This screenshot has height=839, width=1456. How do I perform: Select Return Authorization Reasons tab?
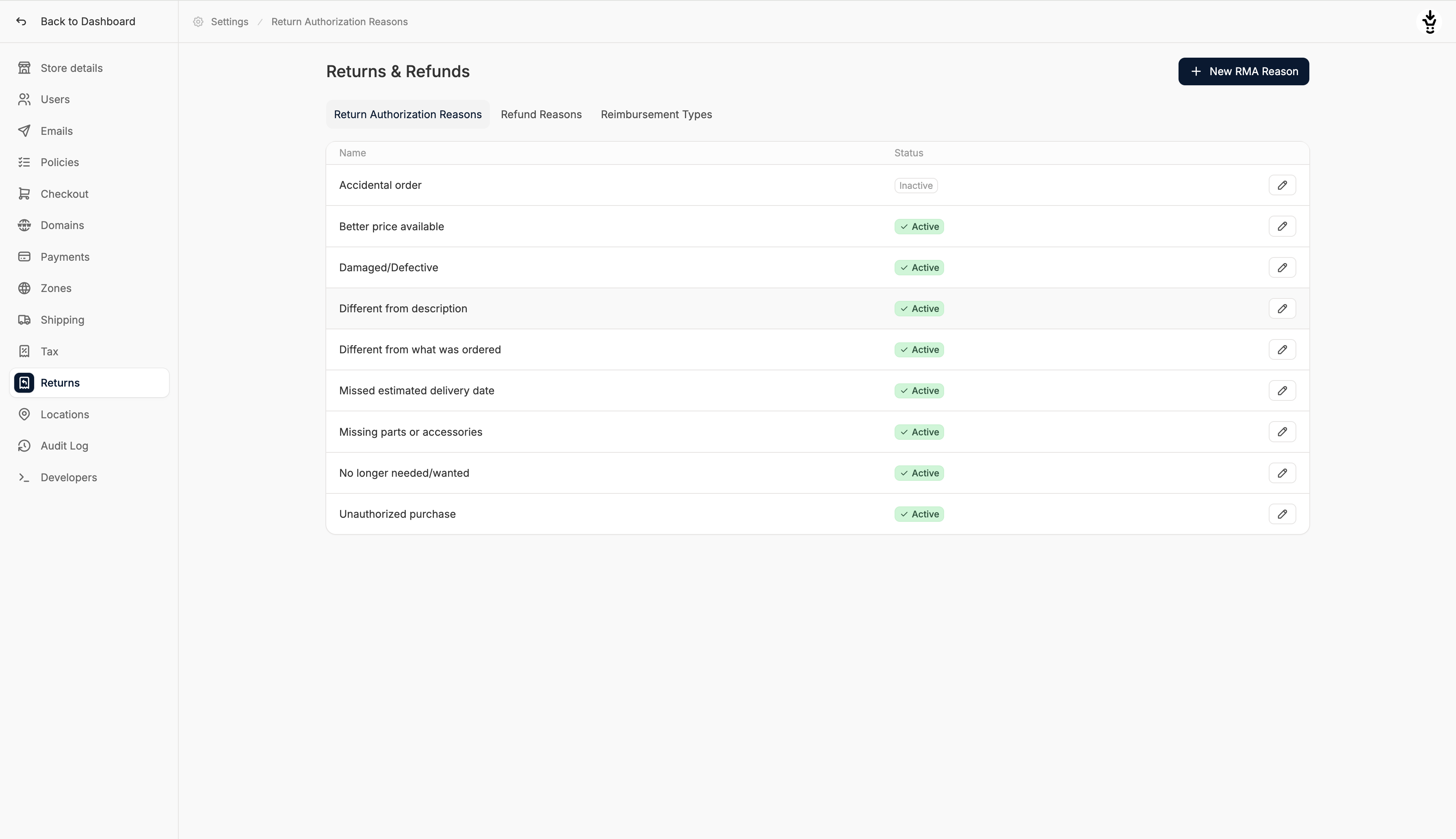(x=407, y=114)
